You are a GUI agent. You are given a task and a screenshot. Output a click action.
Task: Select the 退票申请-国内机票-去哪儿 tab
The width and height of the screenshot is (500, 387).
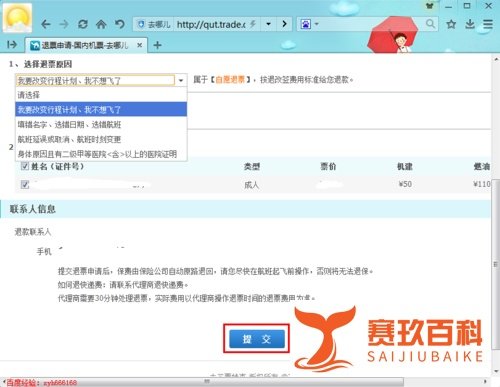[85, 45]
